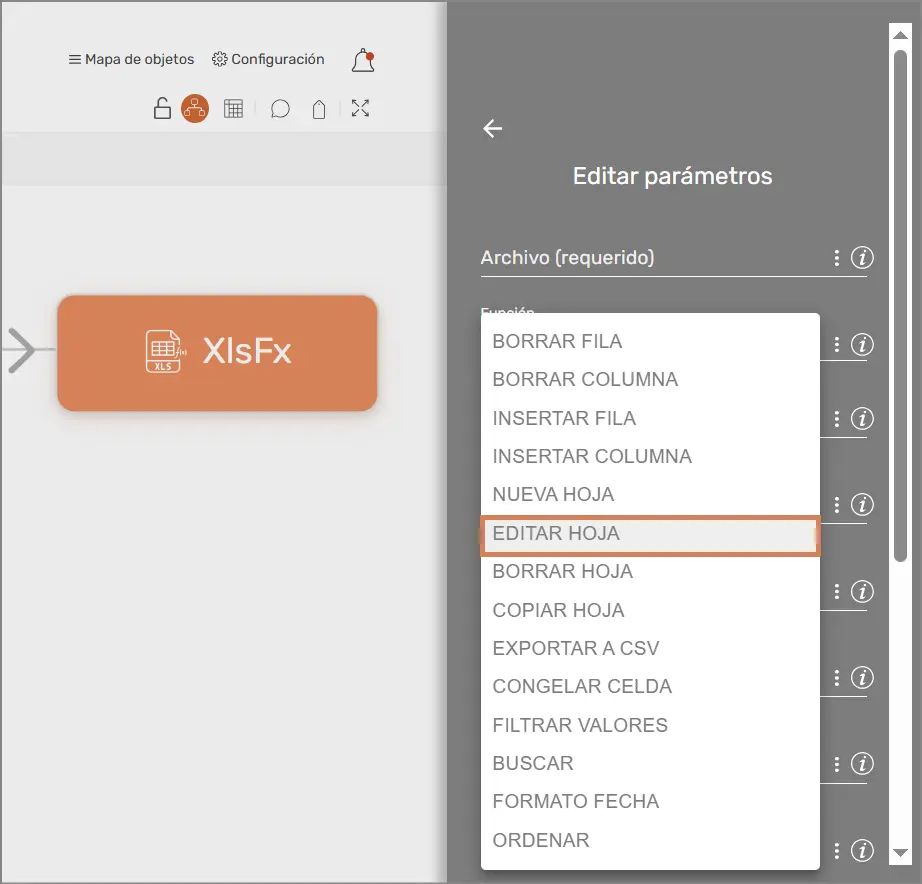Click the back arrow in Editar parámetros
922x884 pixels.
[x=492, y=128]
